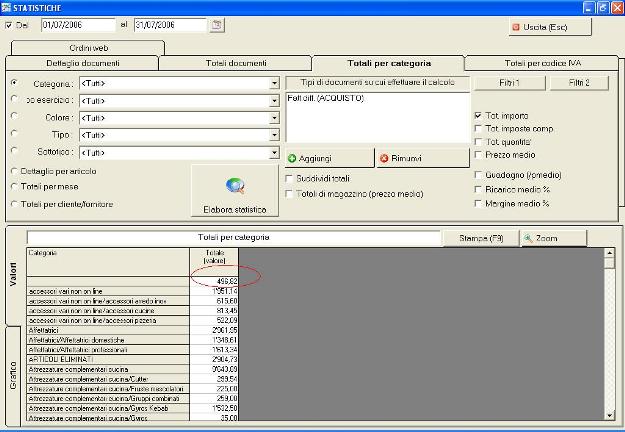The image size is (625, 432).
Task: Select the Valori vertical tab
Action: click(x=13, y=275)
